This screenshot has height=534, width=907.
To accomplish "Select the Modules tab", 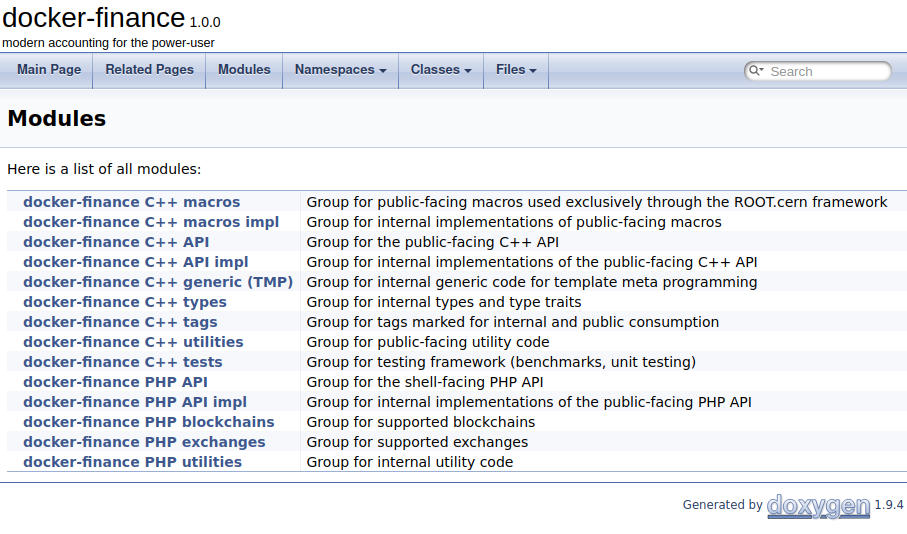I will tap(244, 70).
